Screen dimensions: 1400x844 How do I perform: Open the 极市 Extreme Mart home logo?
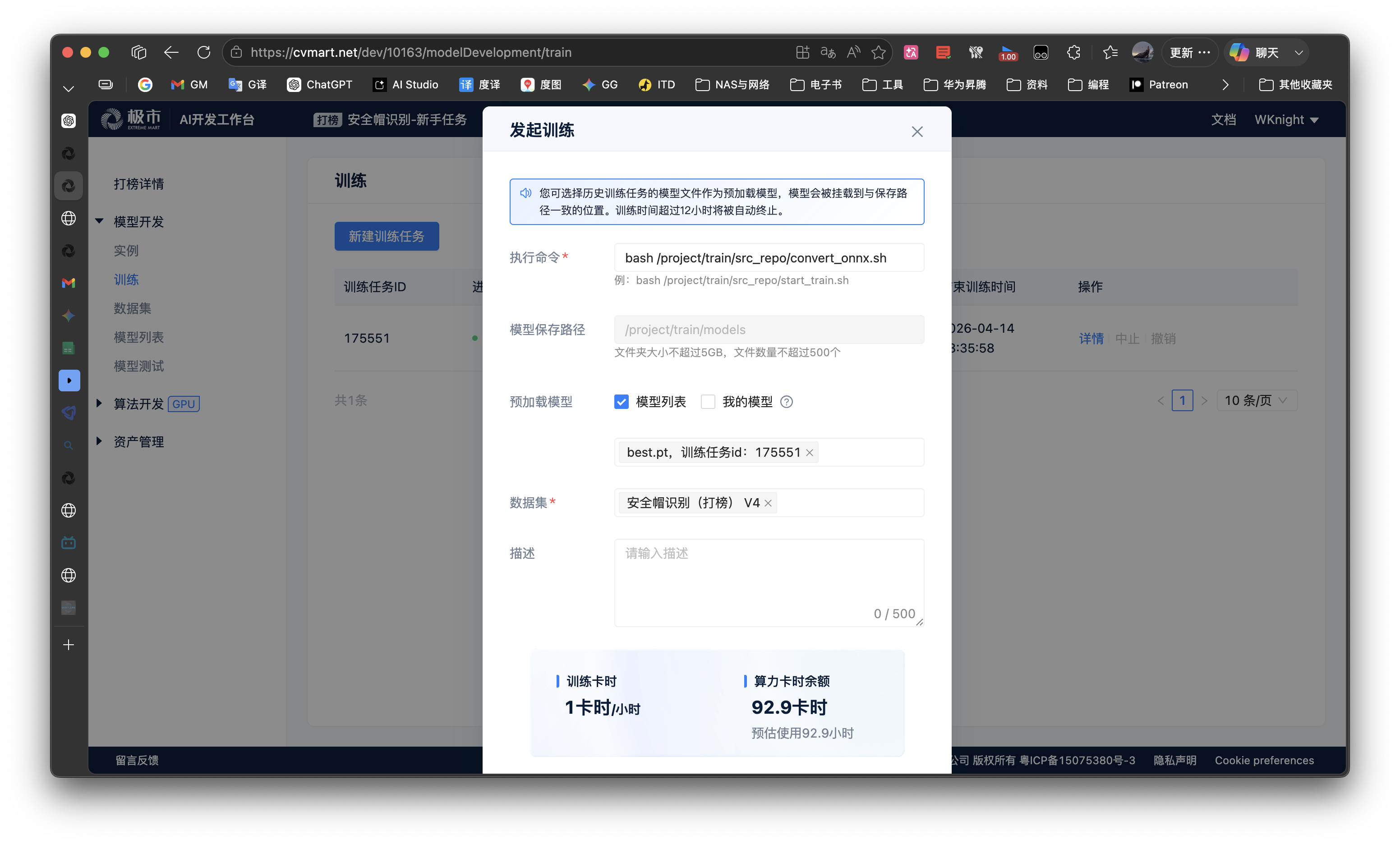point(129,119)
